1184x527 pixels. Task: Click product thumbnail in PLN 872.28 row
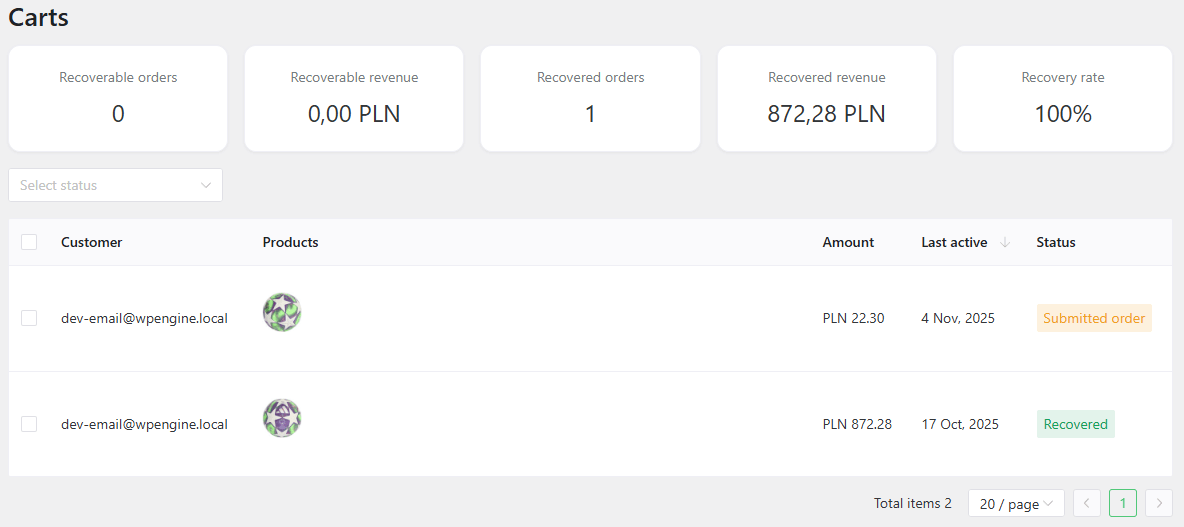(x=282, y=418)
